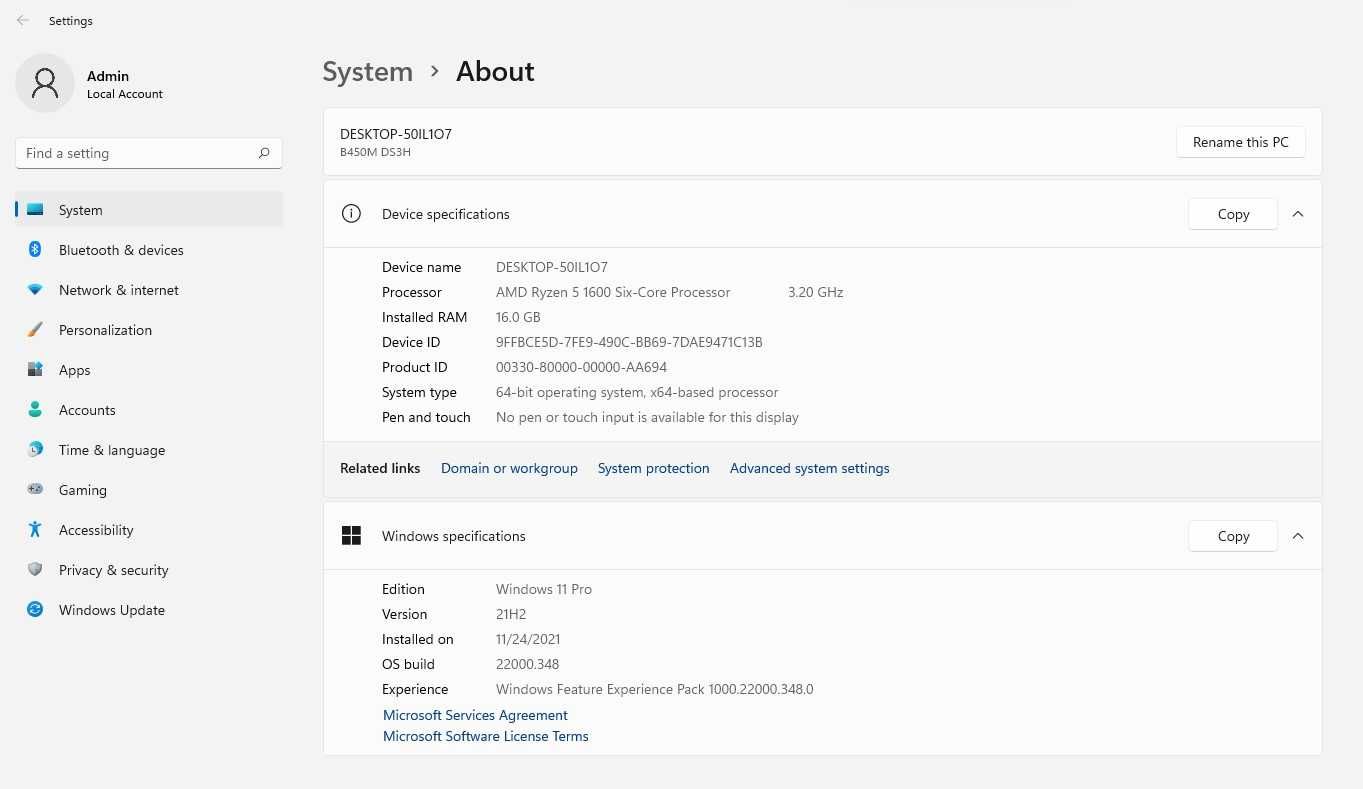Click the Bluetooth icon in sidebar
1363x789 pixels.
pyautogui.click(x=35, y=250)
